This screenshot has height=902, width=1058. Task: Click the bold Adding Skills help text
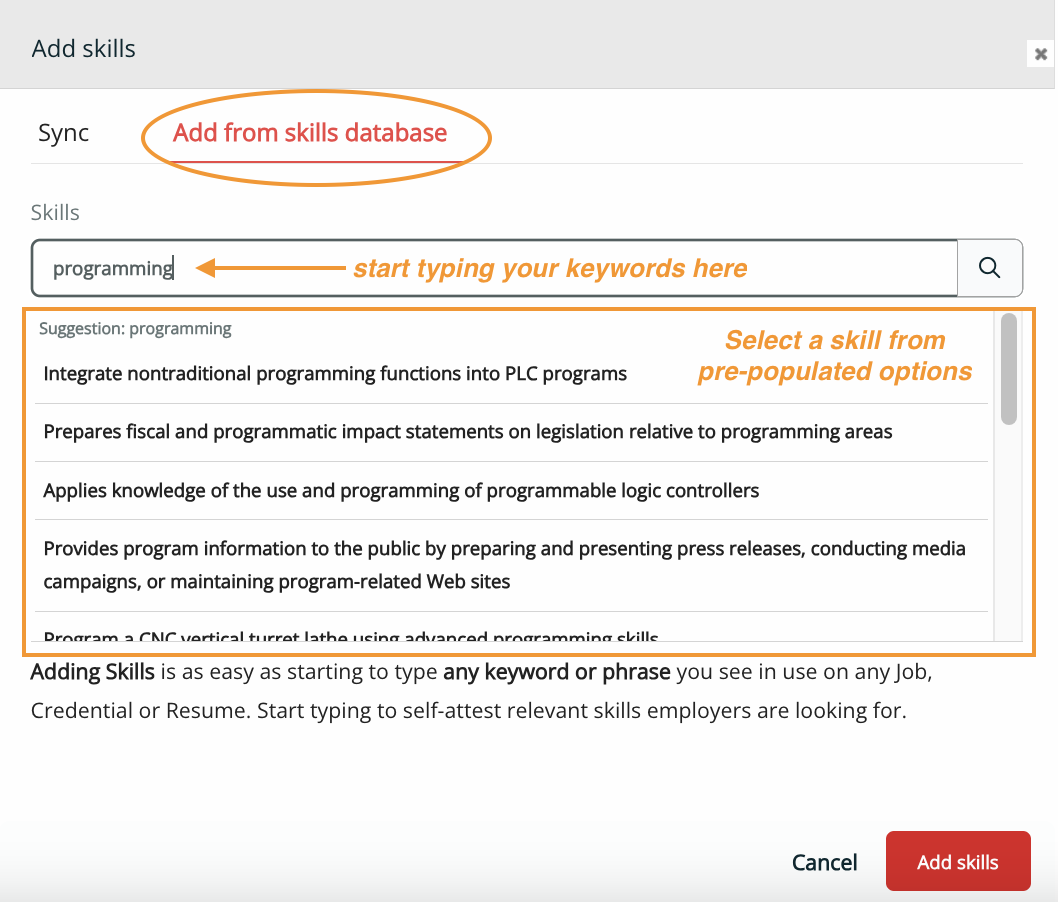point(92,671)
